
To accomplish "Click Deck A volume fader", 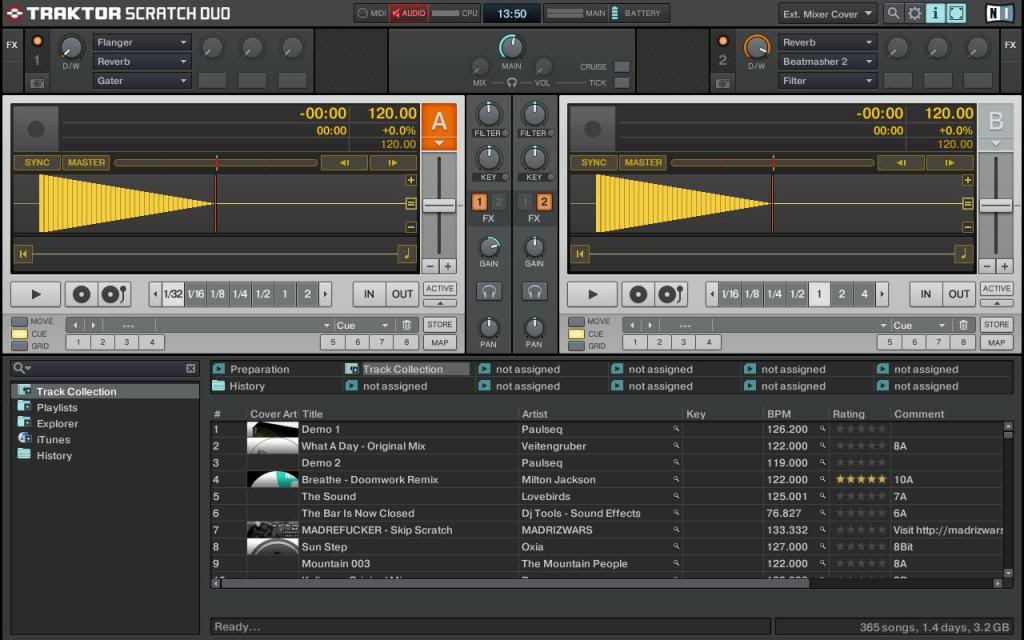I will pos(439,205).
